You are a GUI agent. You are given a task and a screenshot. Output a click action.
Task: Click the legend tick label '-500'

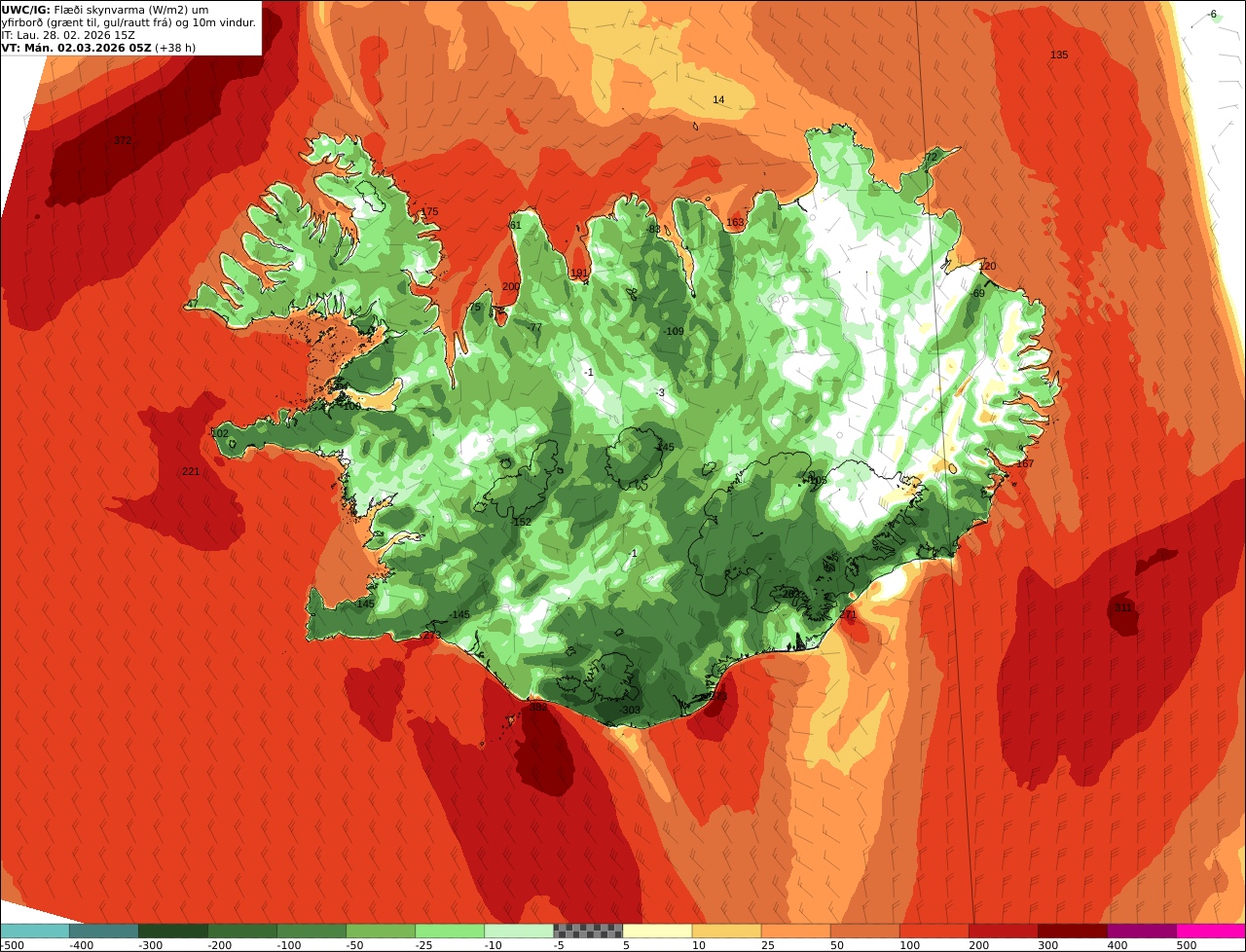coord(13,945)
